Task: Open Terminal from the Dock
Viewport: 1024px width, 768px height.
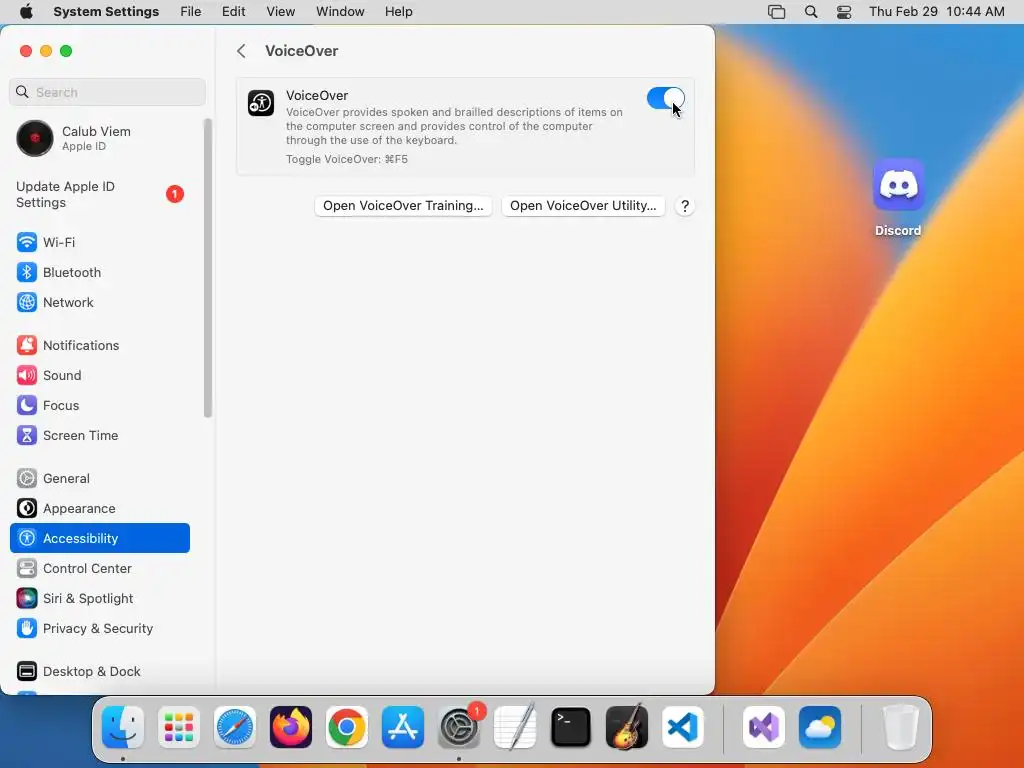Action: tap(571, 727)
